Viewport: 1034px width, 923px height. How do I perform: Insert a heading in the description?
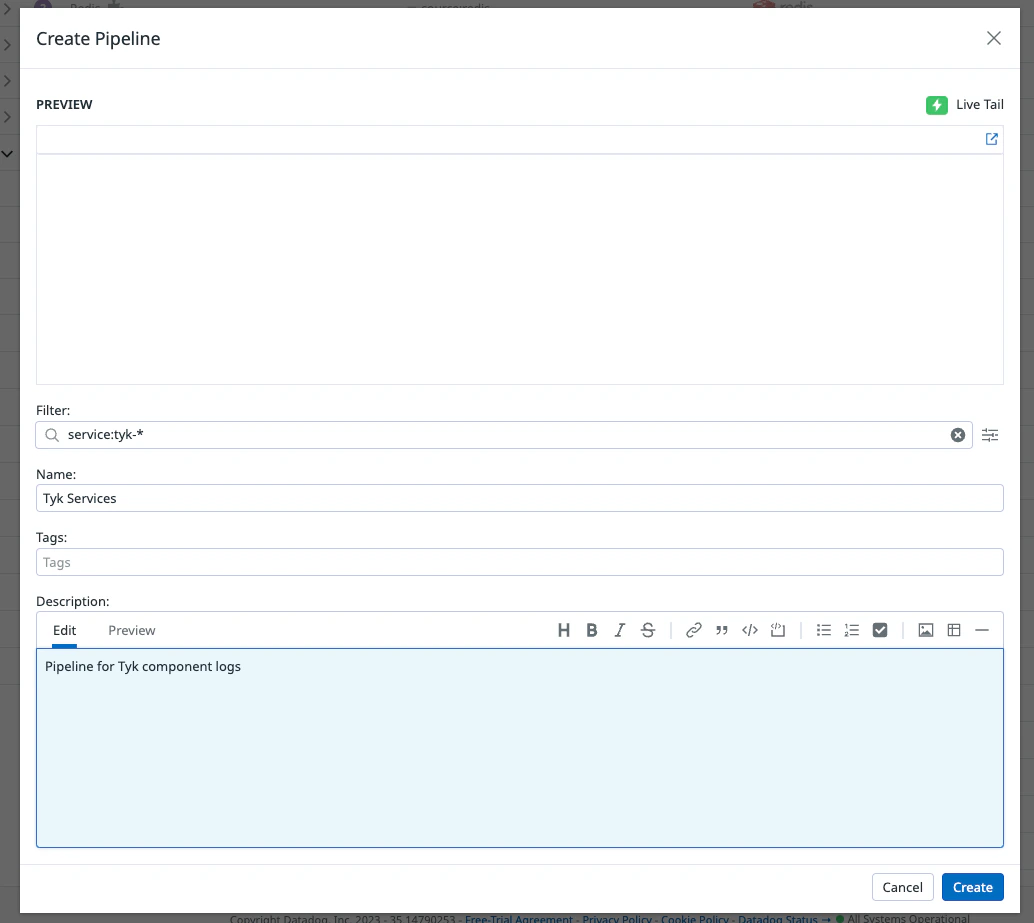click(564, 630)
